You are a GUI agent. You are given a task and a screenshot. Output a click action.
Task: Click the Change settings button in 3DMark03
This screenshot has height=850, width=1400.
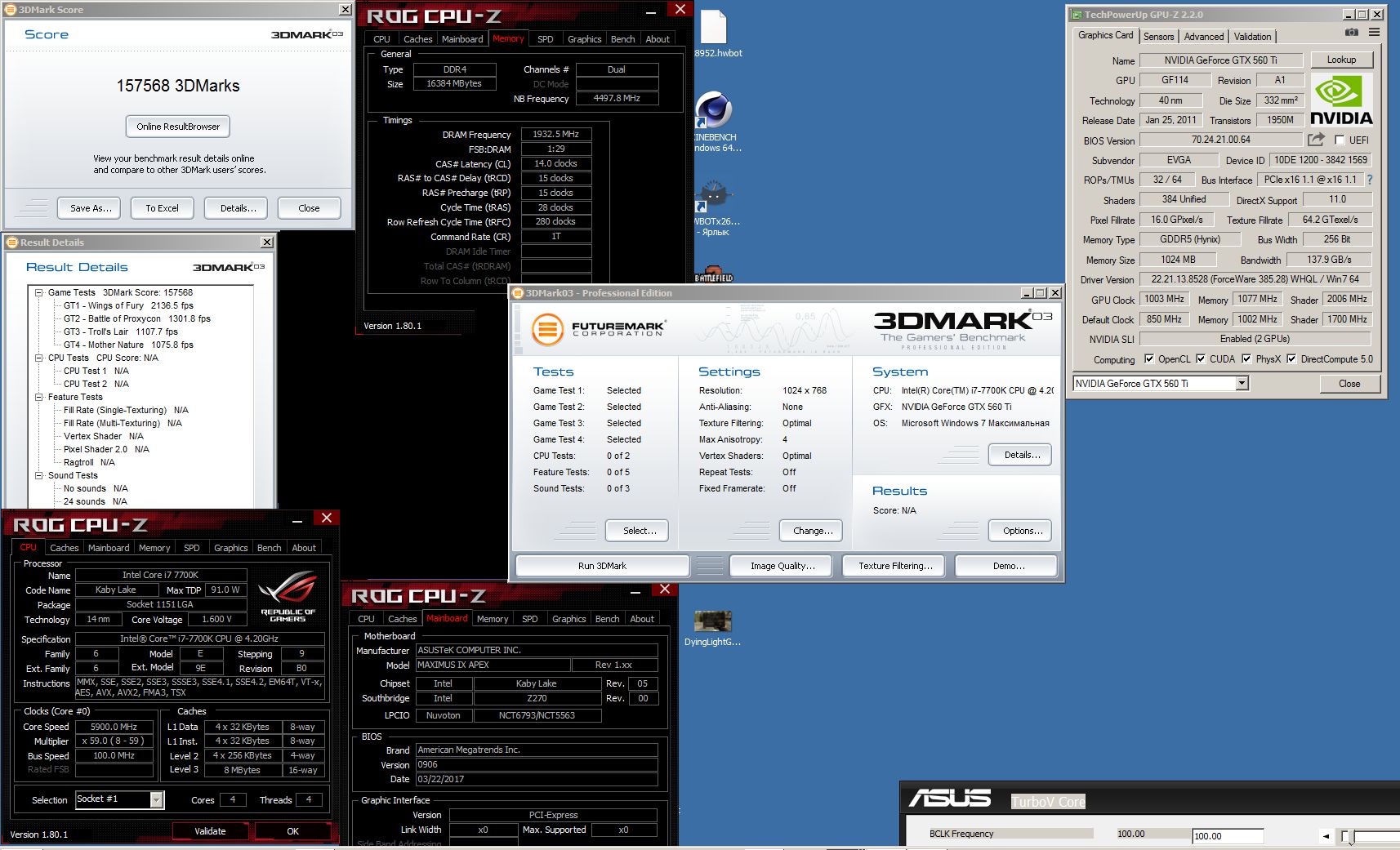pos(813,531)
